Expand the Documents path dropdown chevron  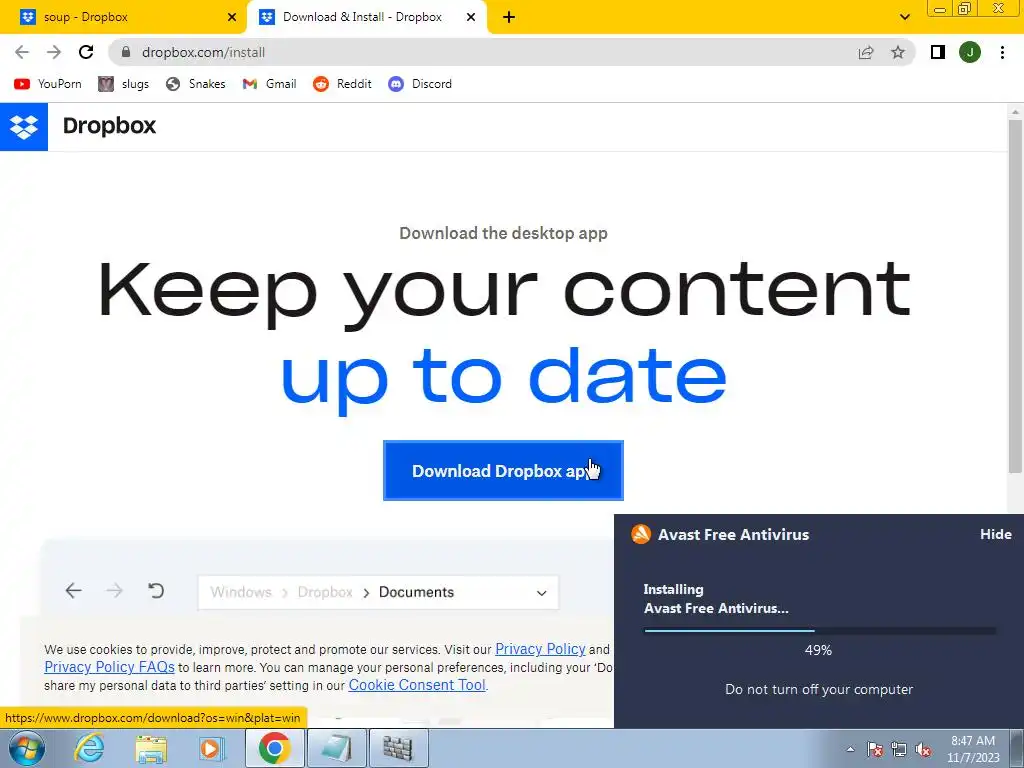click(541, 593)
